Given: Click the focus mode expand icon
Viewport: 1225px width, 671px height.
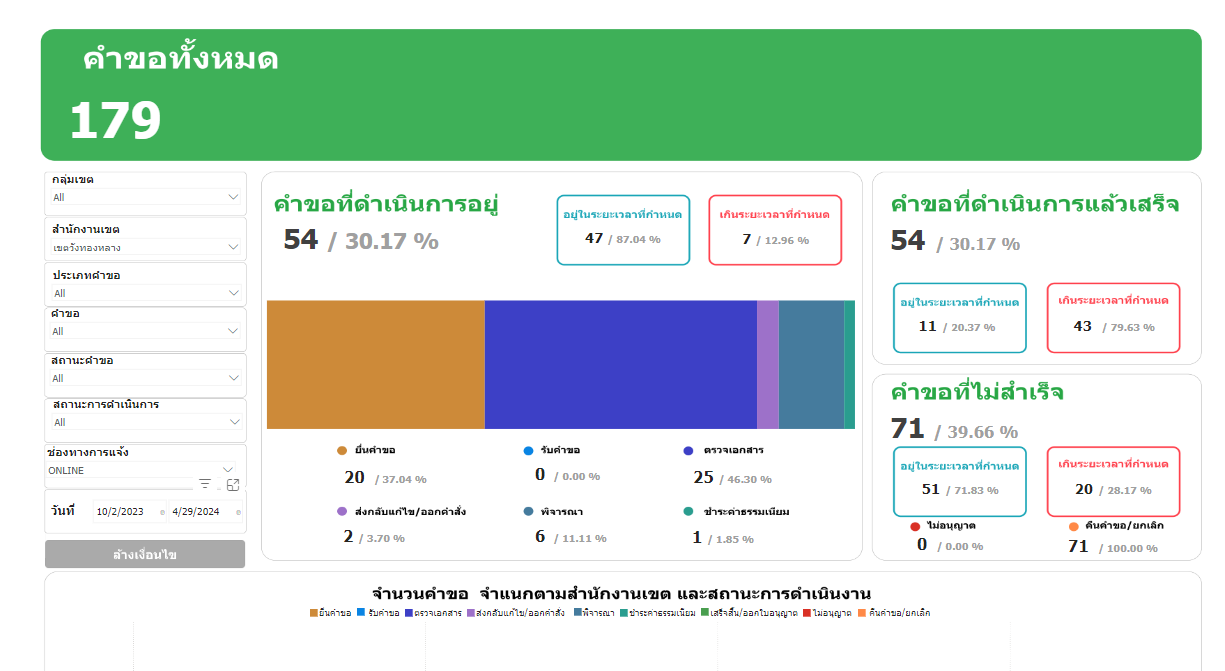Looking at the screenshot, I should click(233, 484).
